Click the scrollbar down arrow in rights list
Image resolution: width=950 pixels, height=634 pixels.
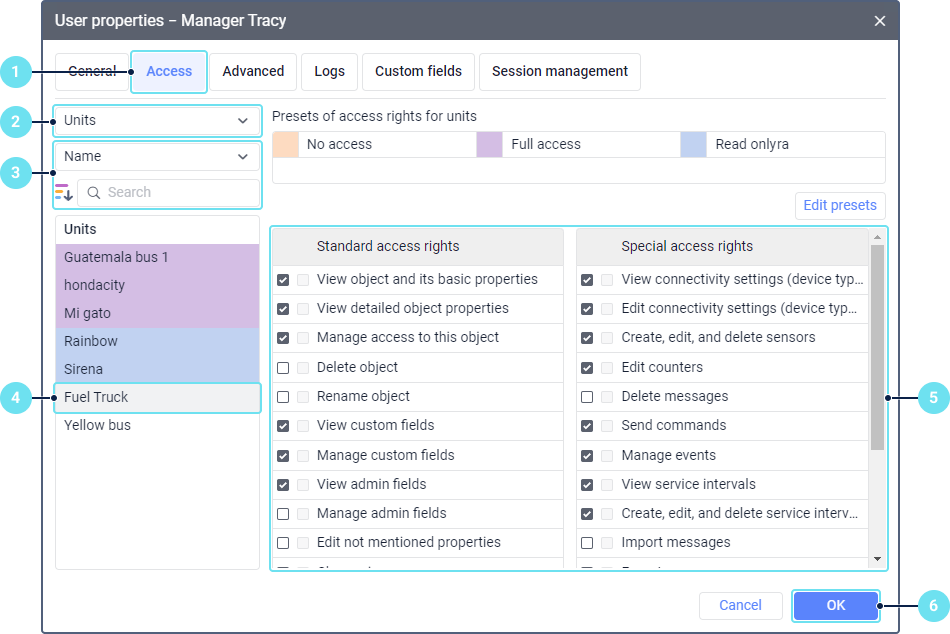(x=877, y=559)
